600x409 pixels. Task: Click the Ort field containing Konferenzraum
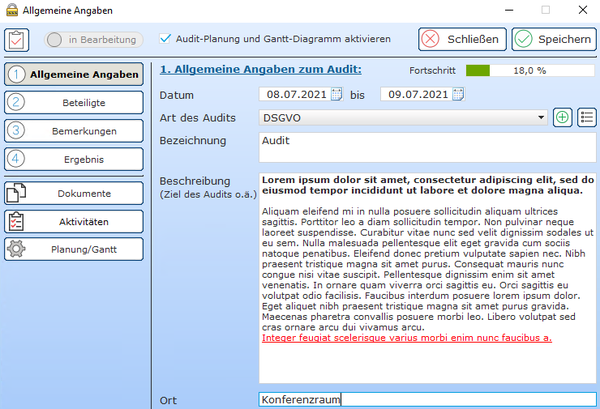(427, 399)
